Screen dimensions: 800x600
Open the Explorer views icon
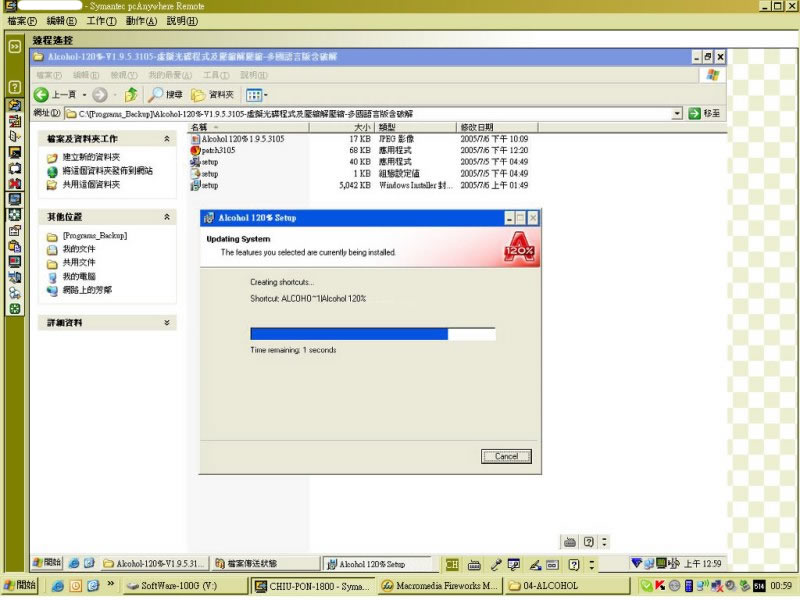tap(254, 95)
